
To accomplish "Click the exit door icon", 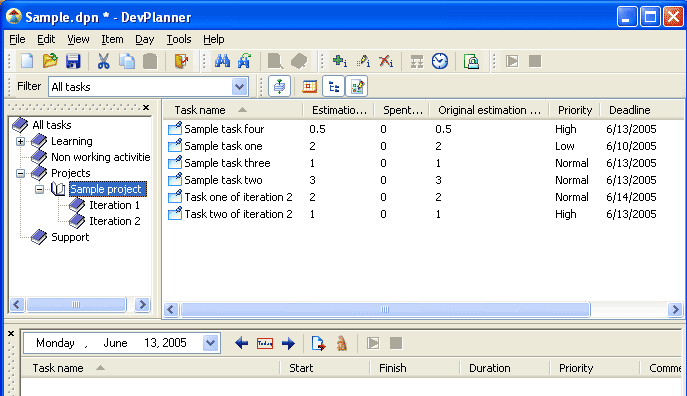I will click(181, 61).
